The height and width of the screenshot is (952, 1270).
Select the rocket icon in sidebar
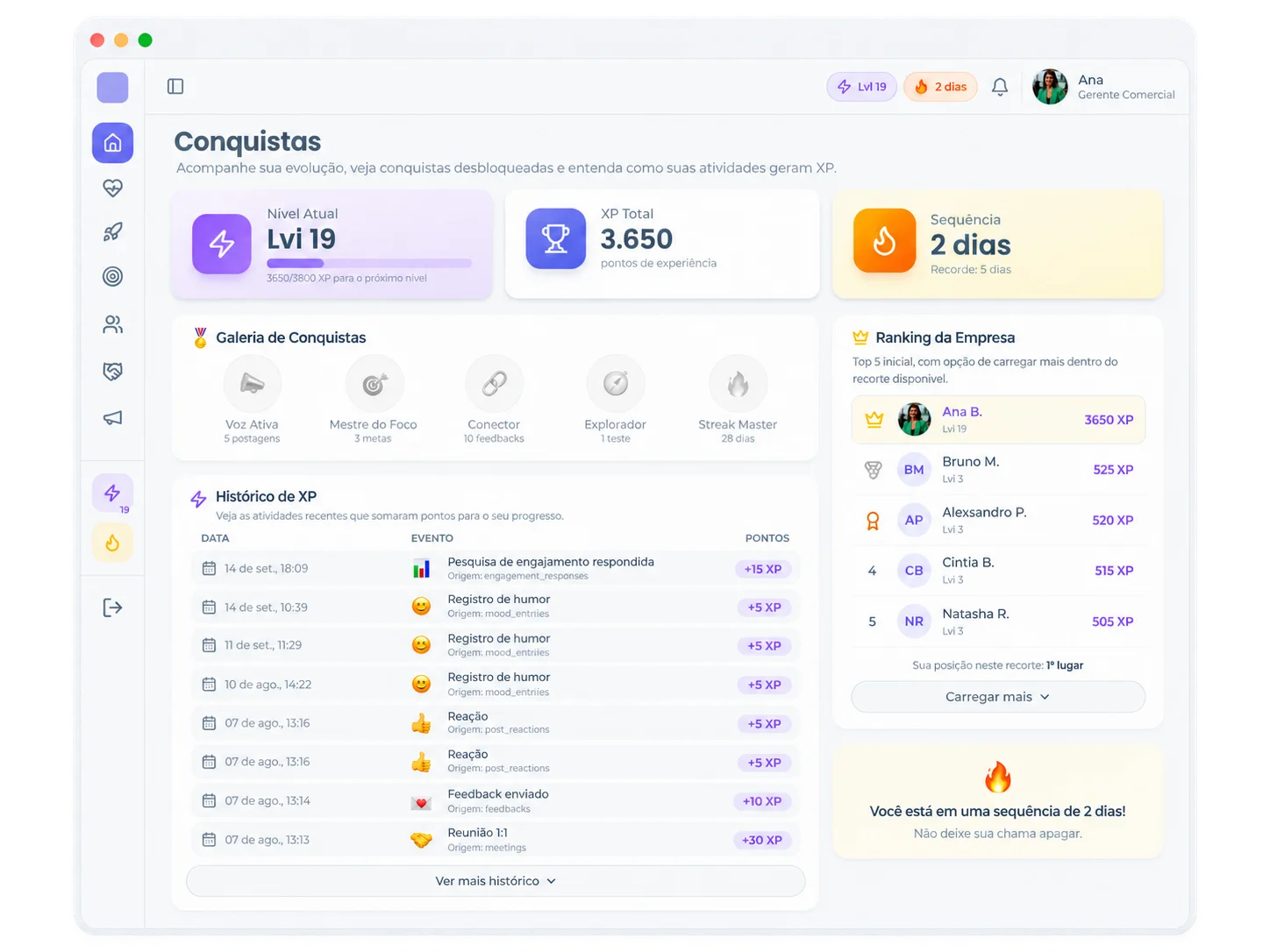(112, 232)
